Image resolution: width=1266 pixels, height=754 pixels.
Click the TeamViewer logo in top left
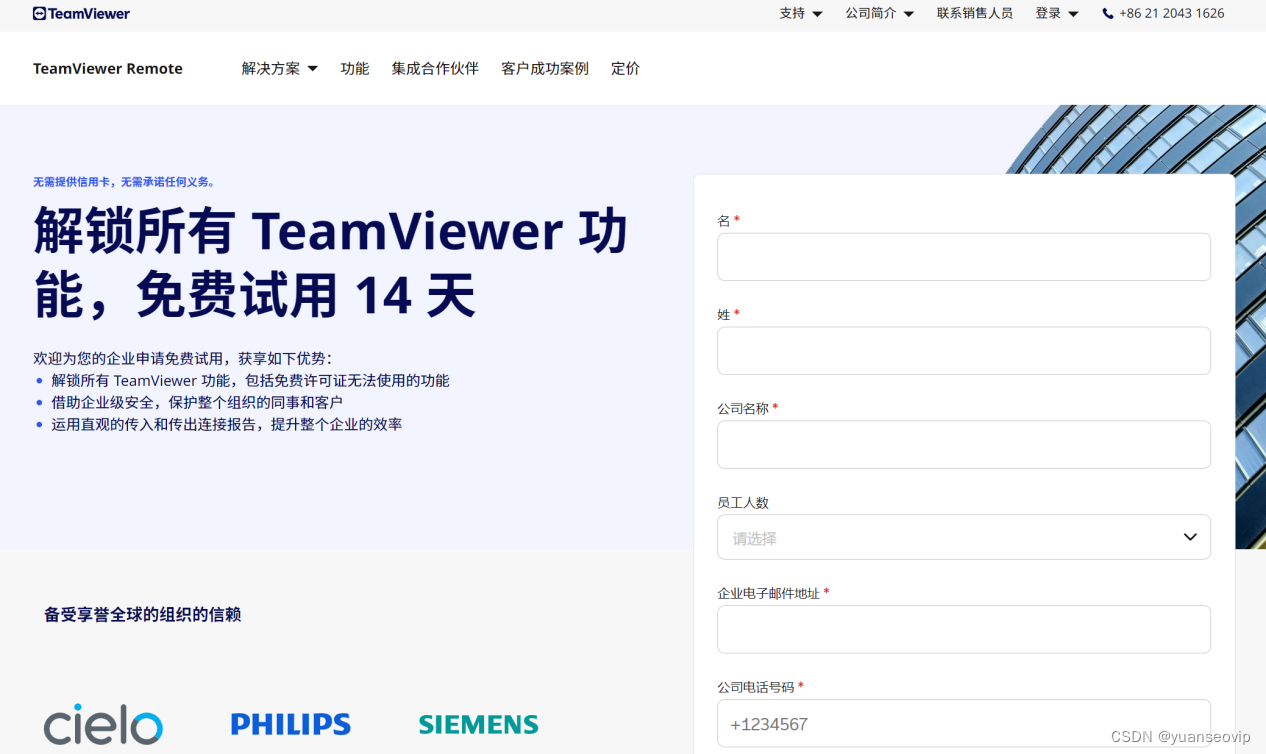tap(80, 14)
